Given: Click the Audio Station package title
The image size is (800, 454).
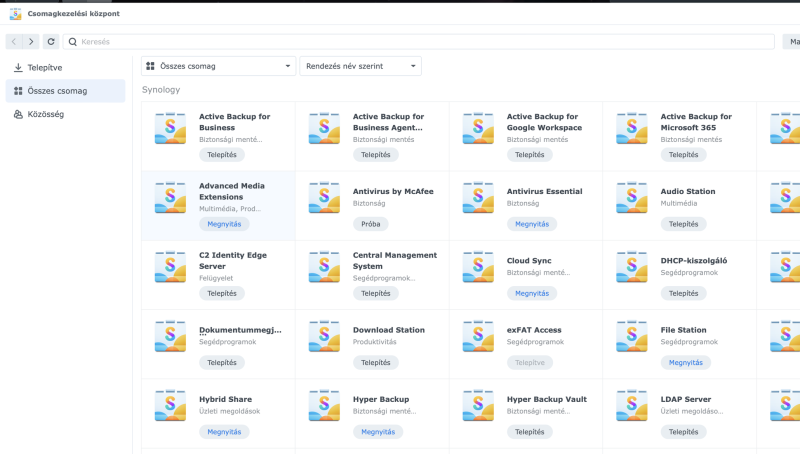Looking at the screenshot, I should [688, 191].
